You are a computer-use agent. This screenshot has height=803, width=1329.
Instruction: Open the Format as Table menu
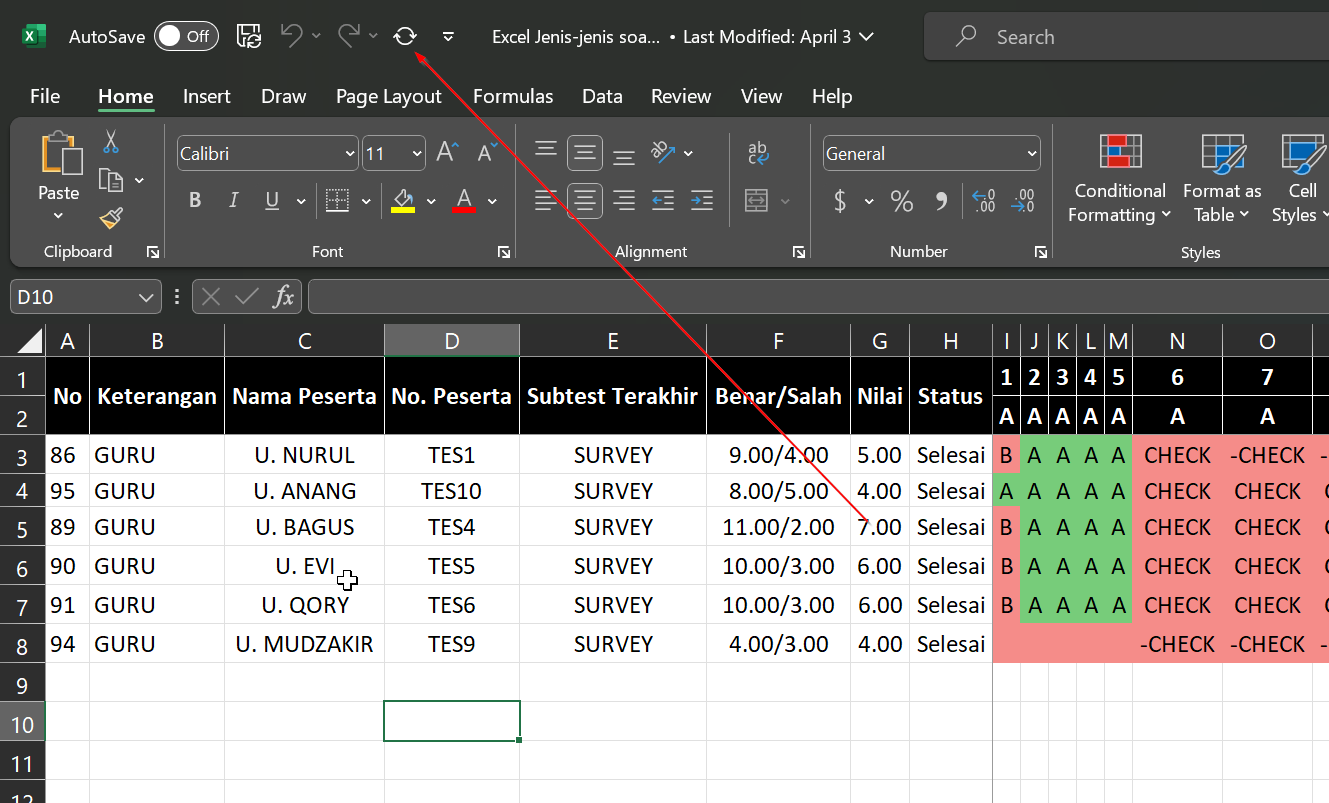pyautogui.click(x=1222, y=178)
